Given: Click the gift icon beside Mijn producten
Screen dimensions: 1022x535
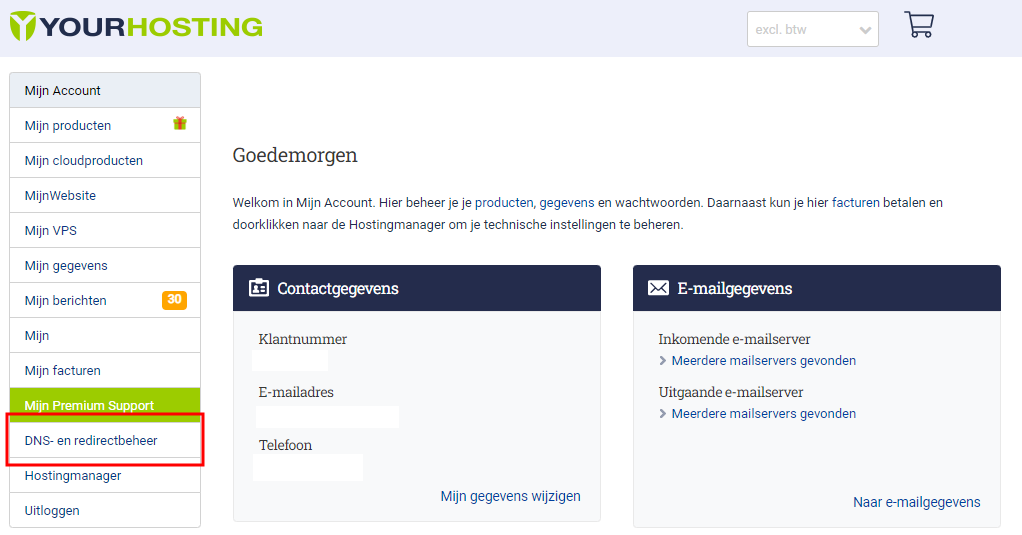Looking at the screenshot, I should [180, 124].
